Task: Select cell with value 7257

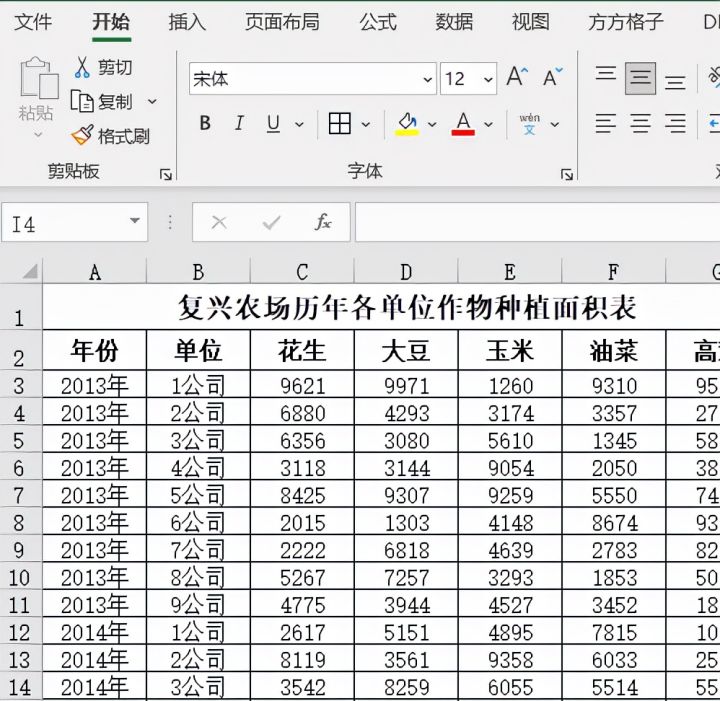Action: click(x=406, y=577)
